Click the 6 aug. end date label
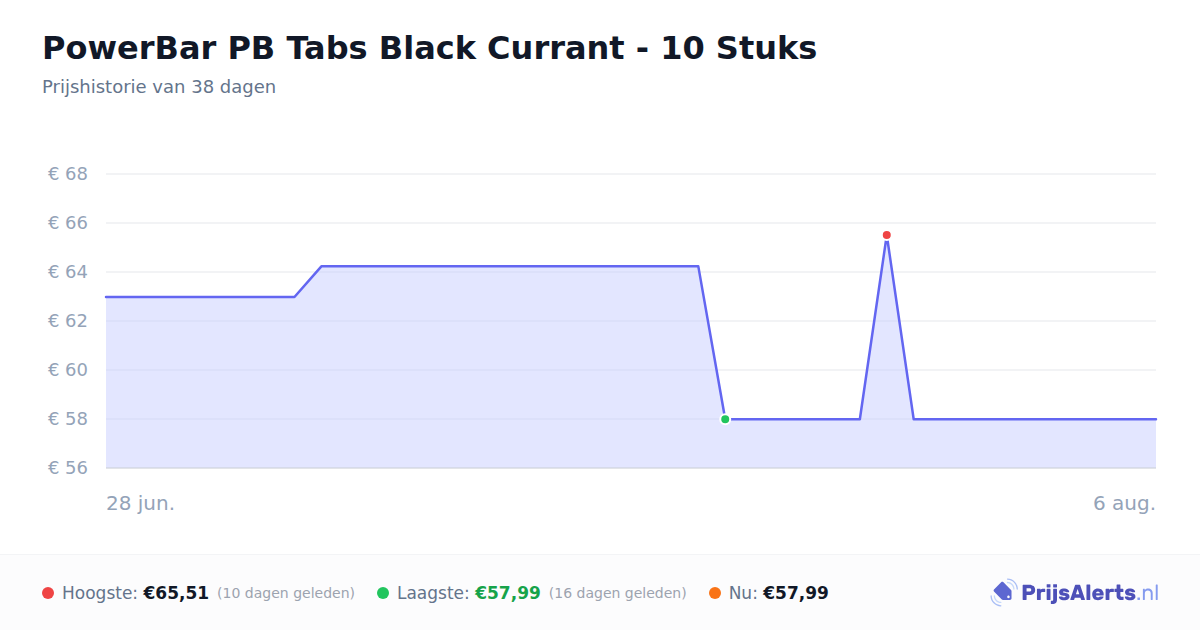This screenshot has height=630, width=1200. pos(1124,503)
